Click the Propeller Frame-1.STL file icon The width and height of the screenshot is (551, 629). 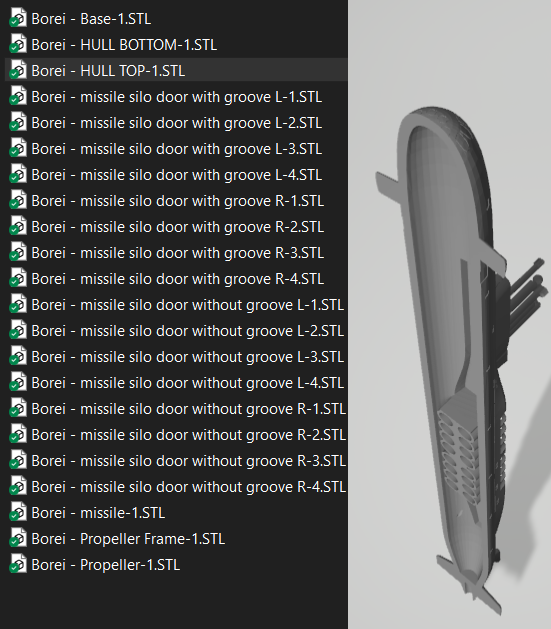[x=18, y=539]
